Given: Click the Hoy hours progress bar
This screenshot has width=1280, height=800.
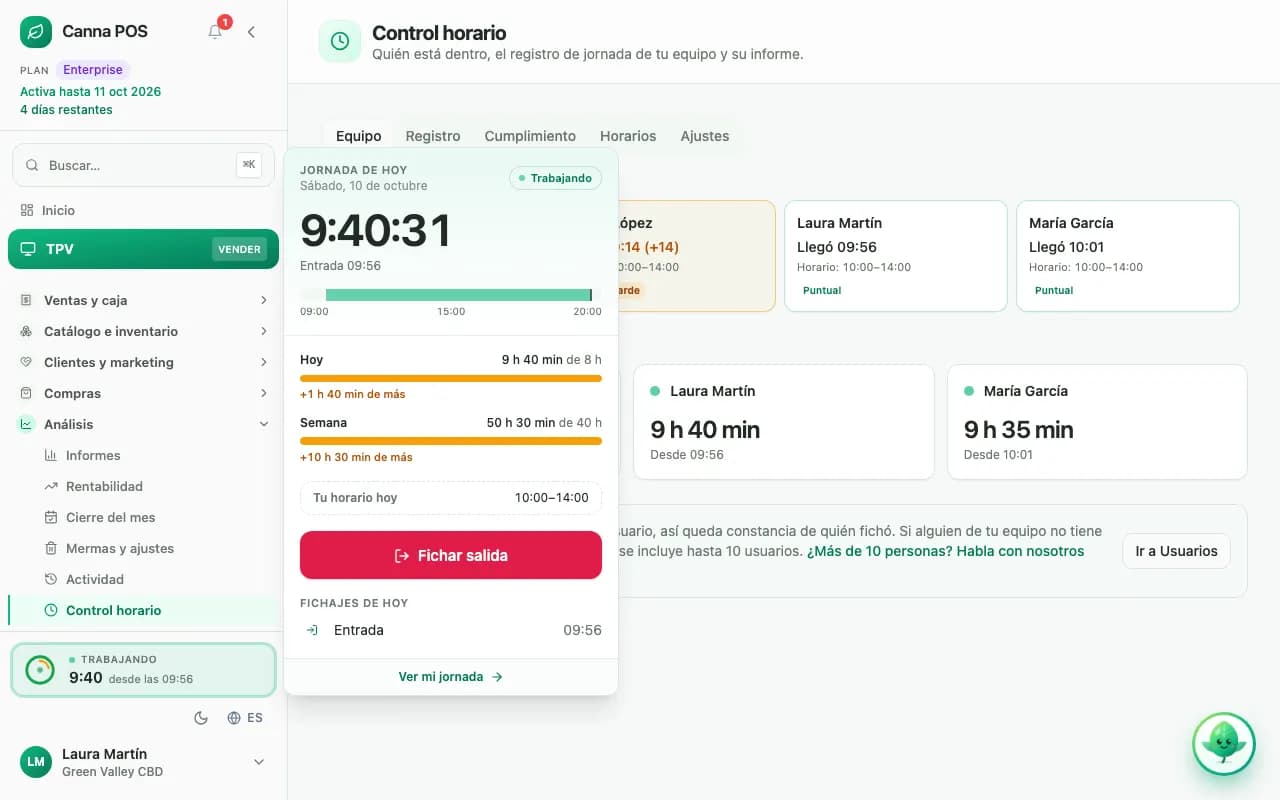Looking at the screenshot, I should pyautogui.click(x=451, y=378).
